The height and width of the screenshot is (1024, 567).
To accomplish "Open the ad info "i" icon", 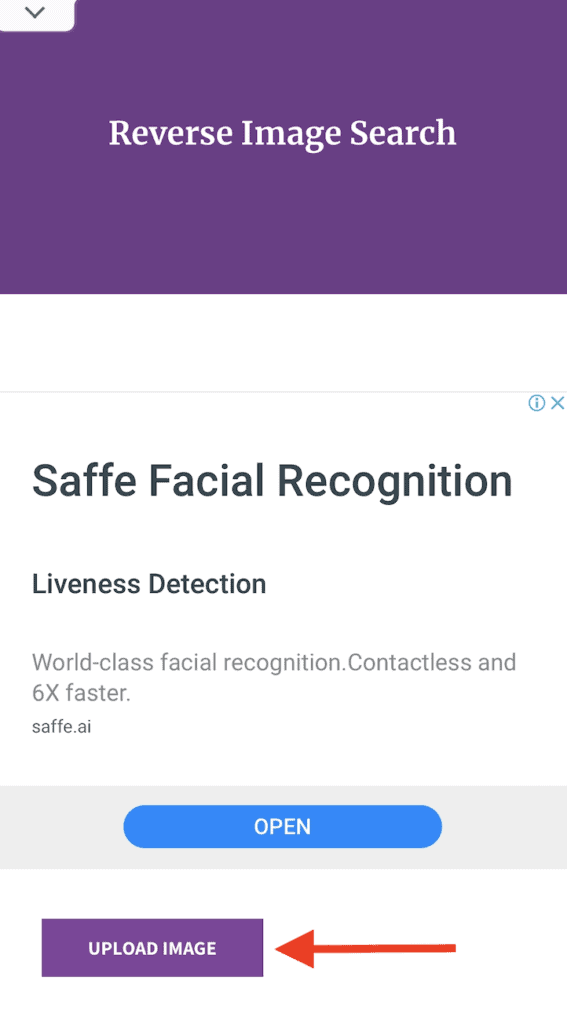I will [x=537, y=403].
